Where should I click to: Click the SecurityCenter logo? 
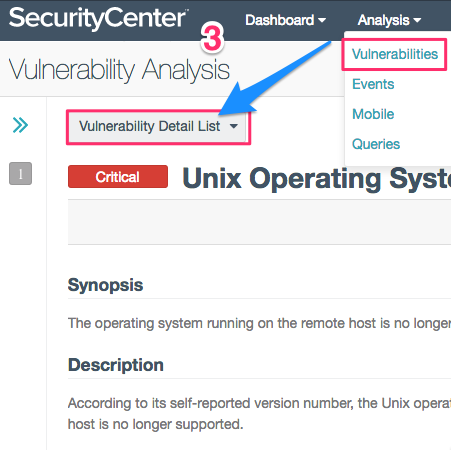coord(98,18)
